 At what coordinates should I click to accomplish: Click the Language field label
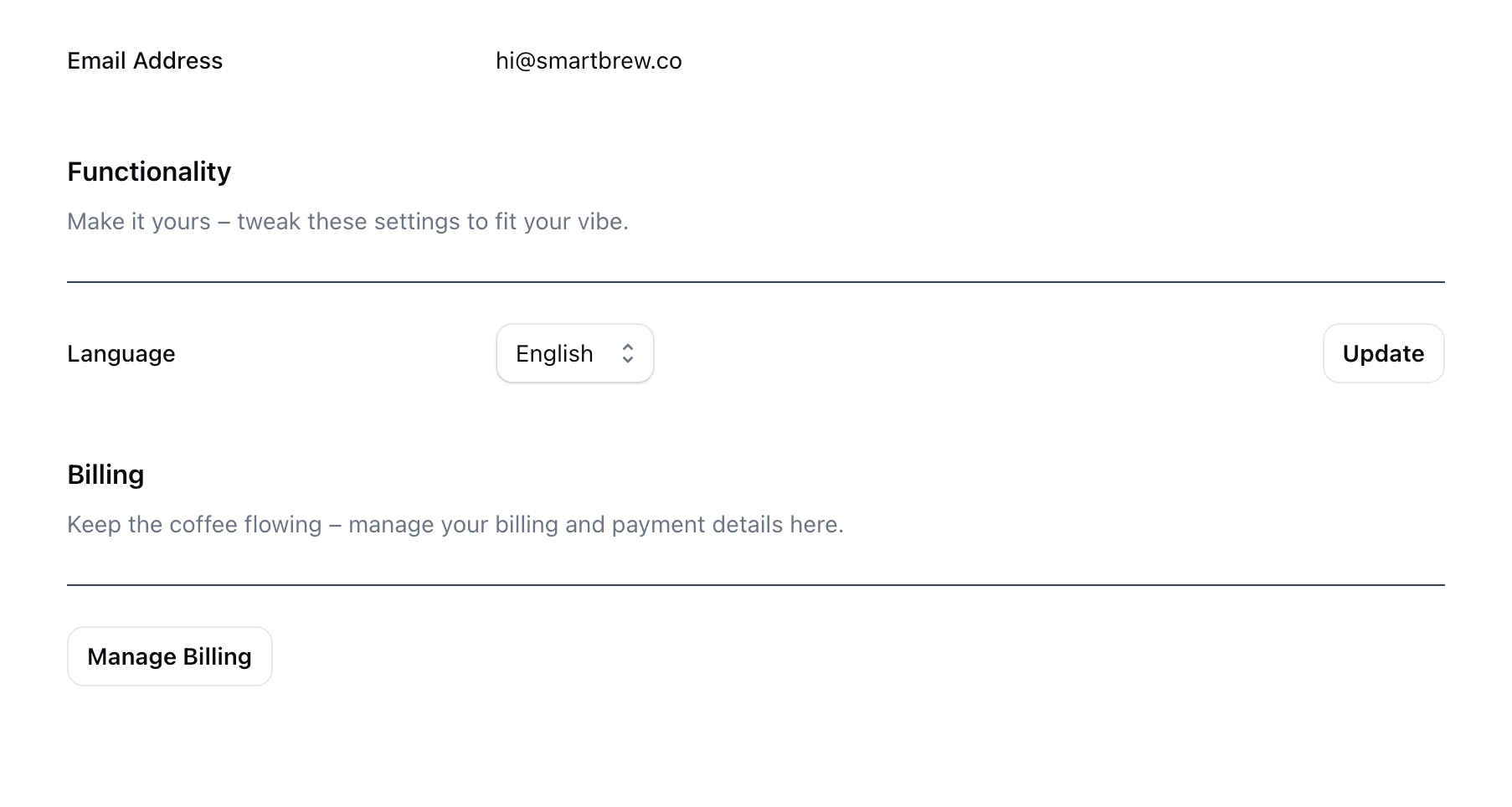pyautogui.click(x=121, y=354)
